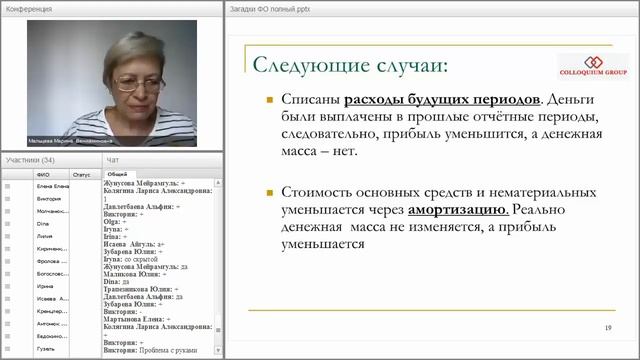Image resolution: width=640 pixels, height=360 pixels.
Task: Select the icon next to Ирина
Action: point(7,286)
